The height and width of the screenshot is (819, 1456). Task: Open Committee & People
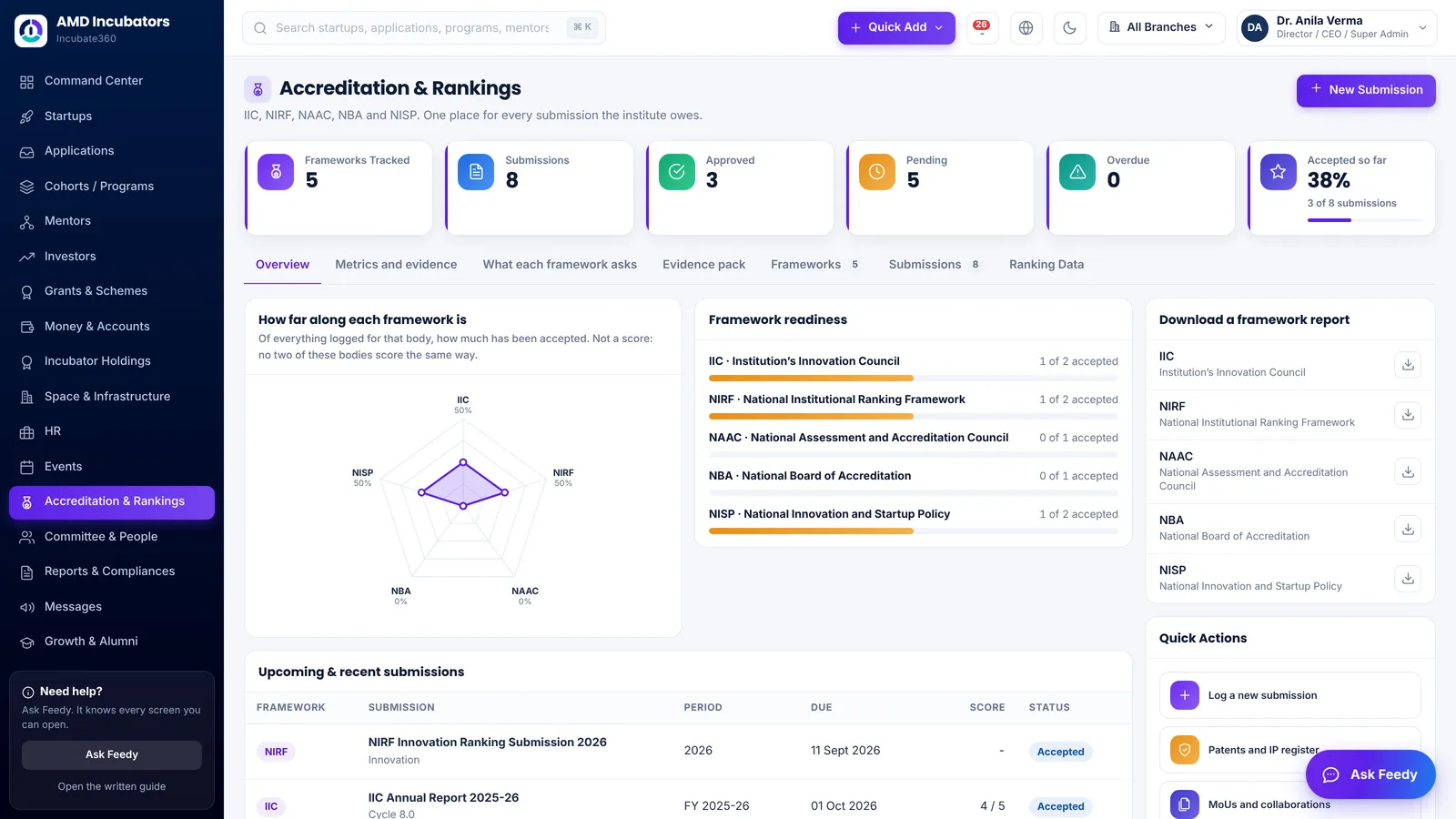tap(112, 537)
